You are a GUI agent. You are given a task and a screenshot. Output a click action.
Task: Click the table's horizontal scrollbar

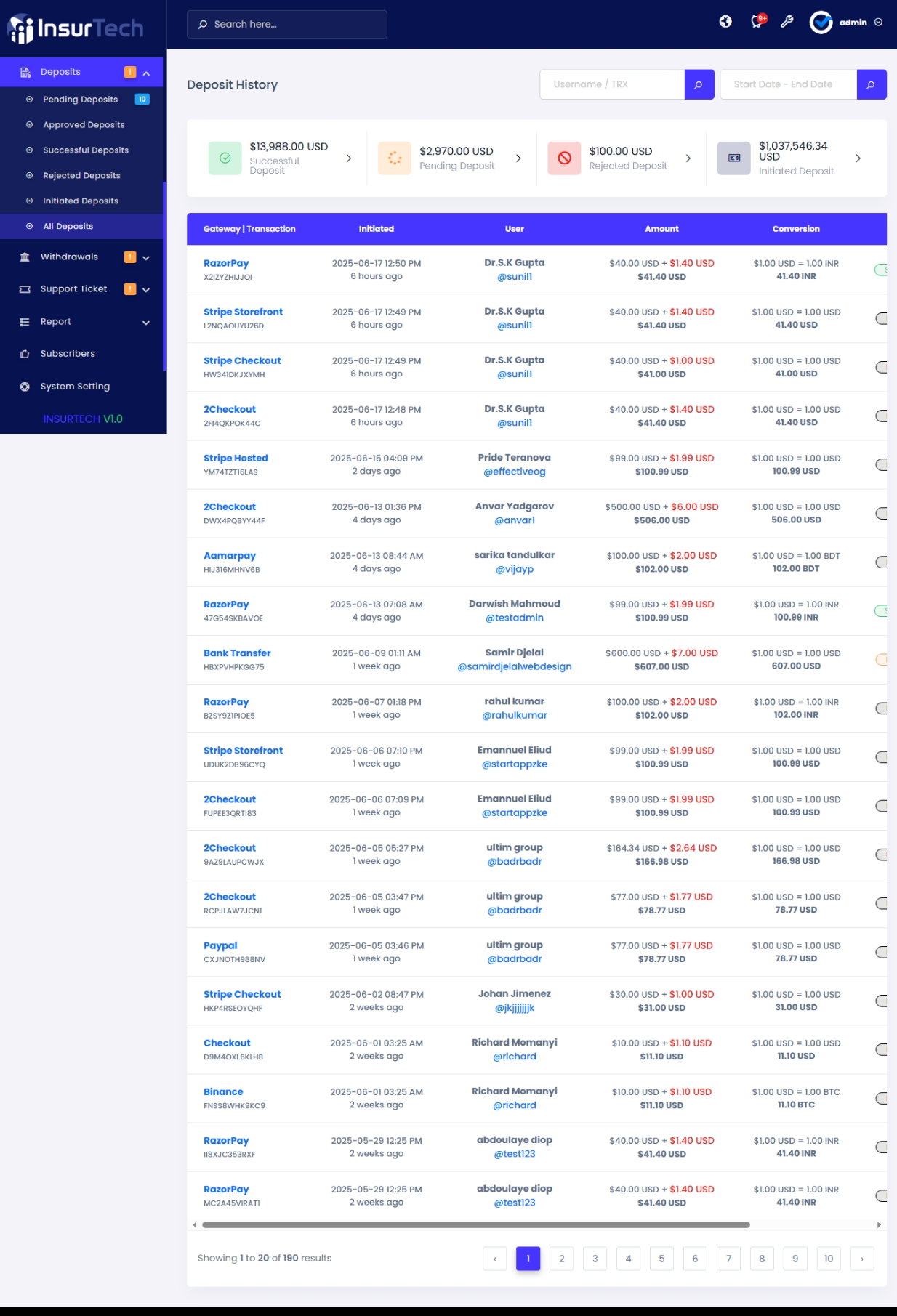[x=476, y=1225]
